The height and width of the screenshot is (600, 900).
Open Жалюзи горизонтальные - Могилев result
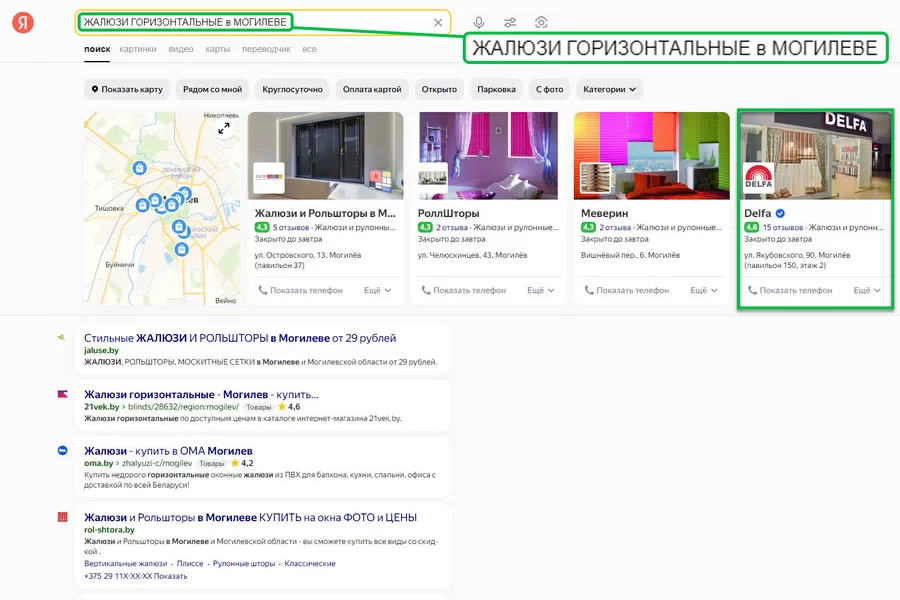click(201, 394)
